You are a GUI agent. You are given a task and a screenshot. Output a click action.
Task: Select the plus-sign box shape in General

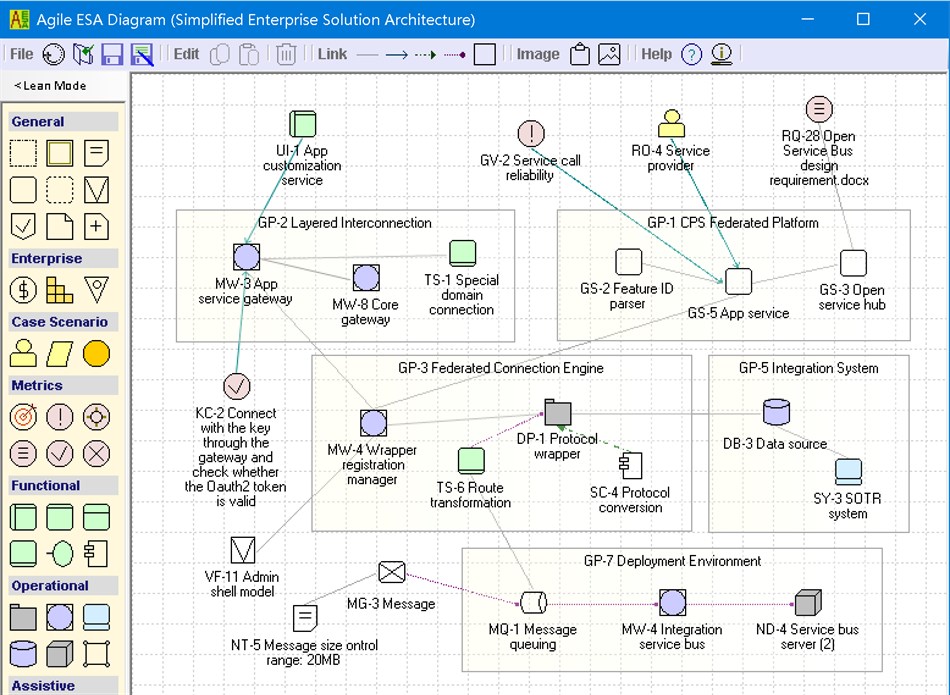[96, 227]
